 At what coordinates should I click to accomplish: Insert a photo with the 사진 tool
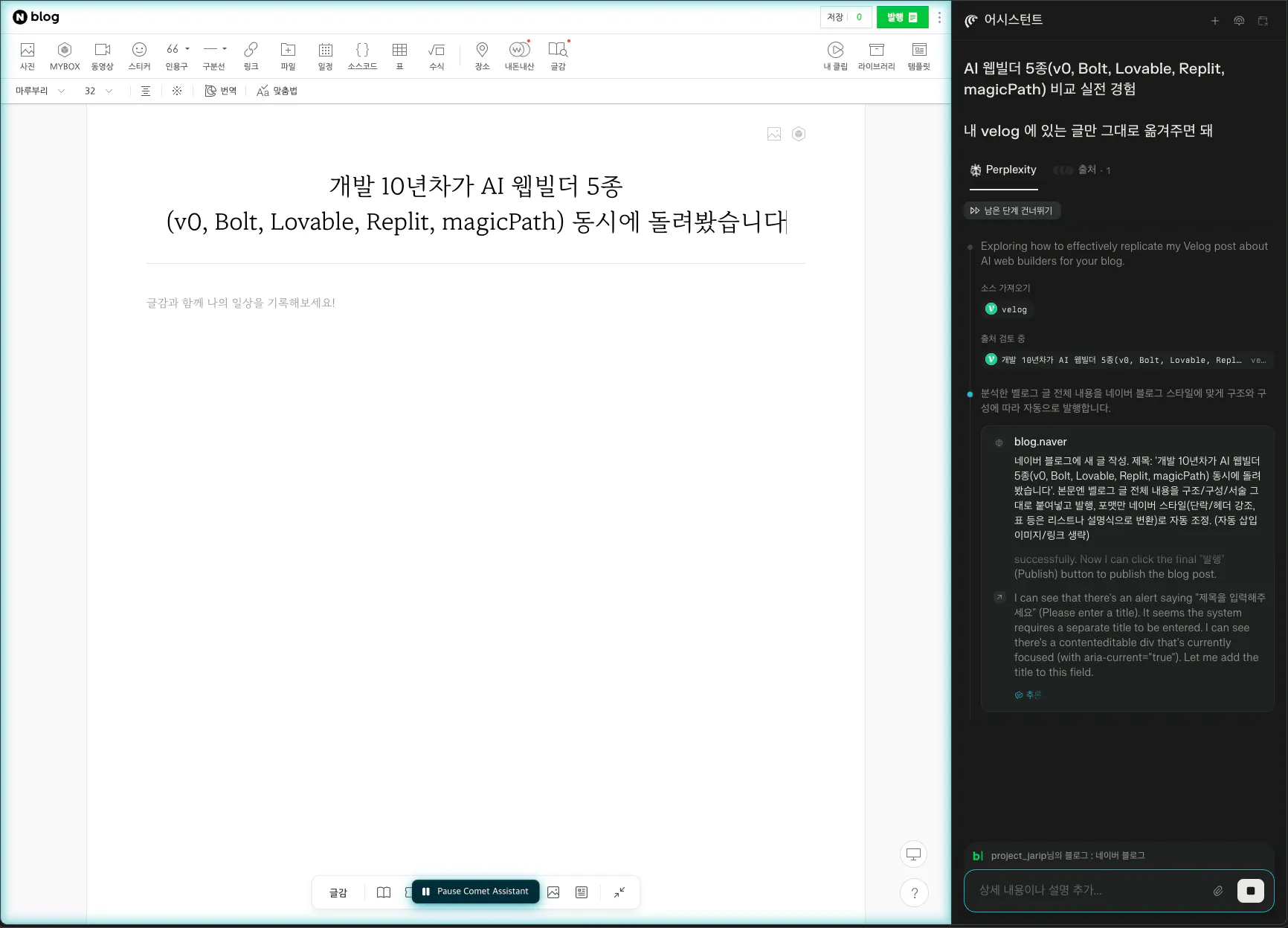(x=28, y=56)
